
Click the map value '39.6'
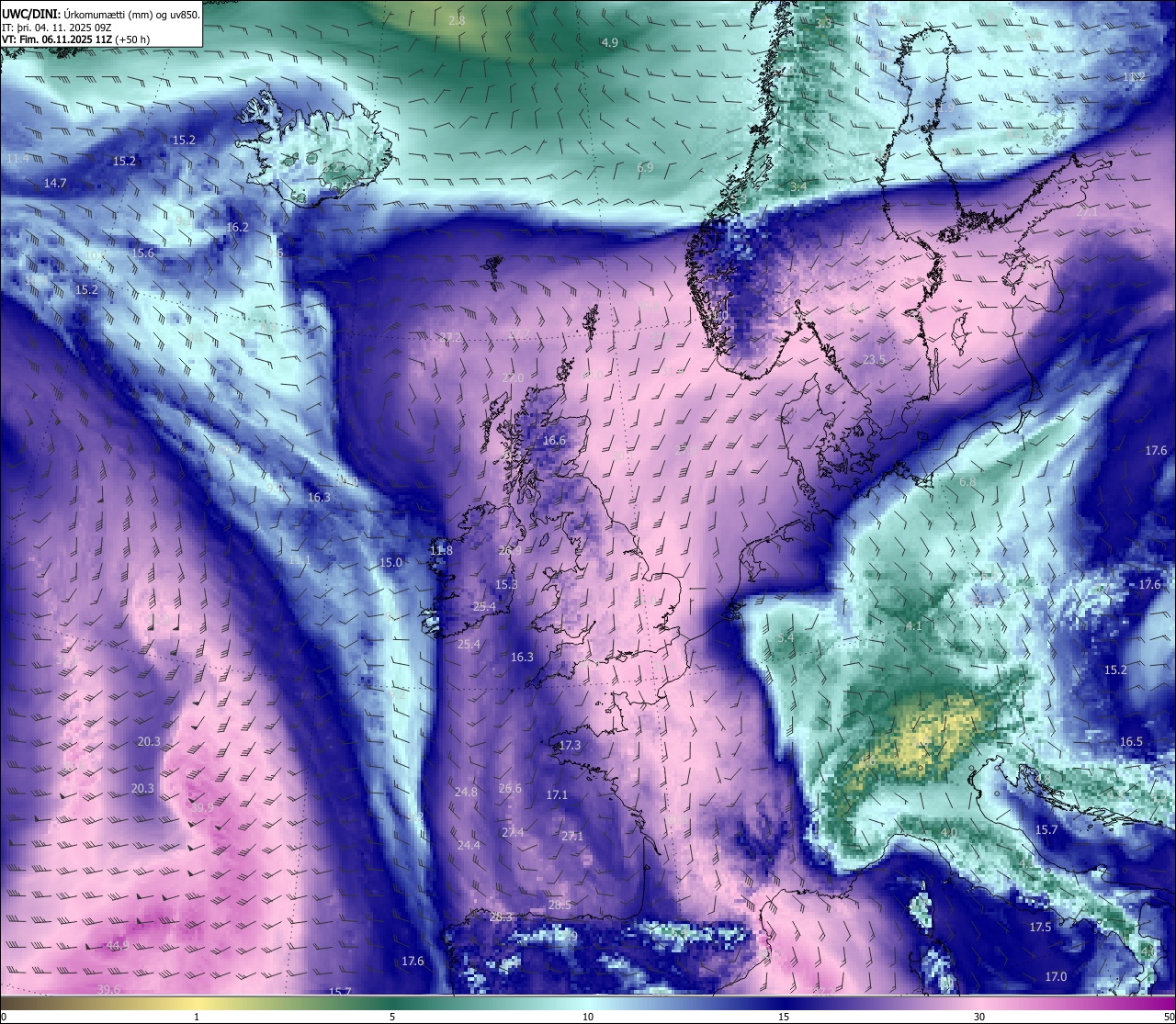[108, 989]
